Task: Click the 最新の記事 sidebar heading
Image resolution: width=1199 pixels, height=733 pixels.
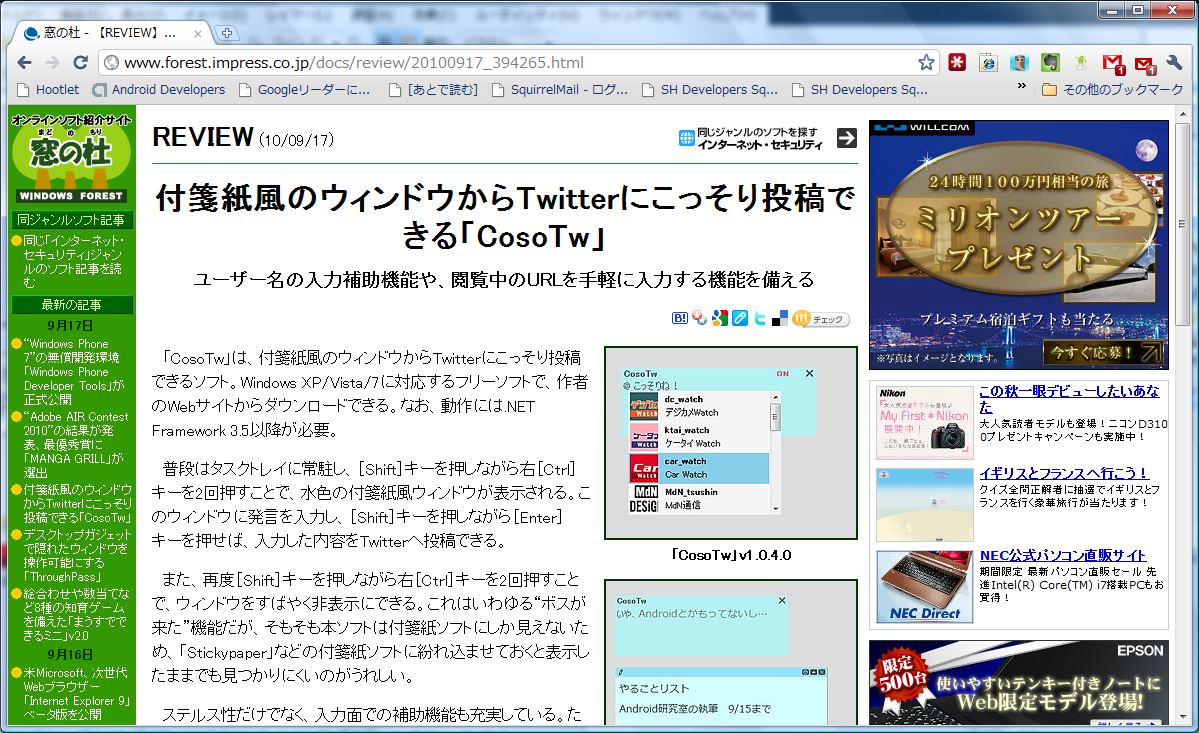Action: point(72,305)
